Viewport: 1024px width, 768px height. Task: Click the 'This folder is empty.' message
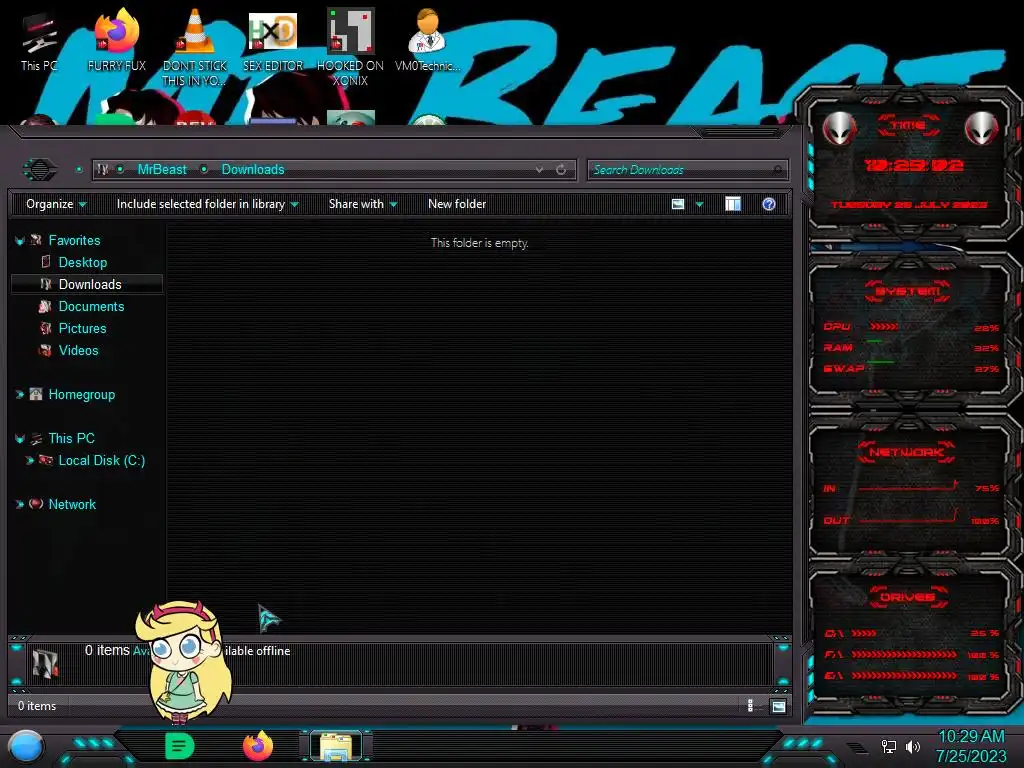coord(479,243)
